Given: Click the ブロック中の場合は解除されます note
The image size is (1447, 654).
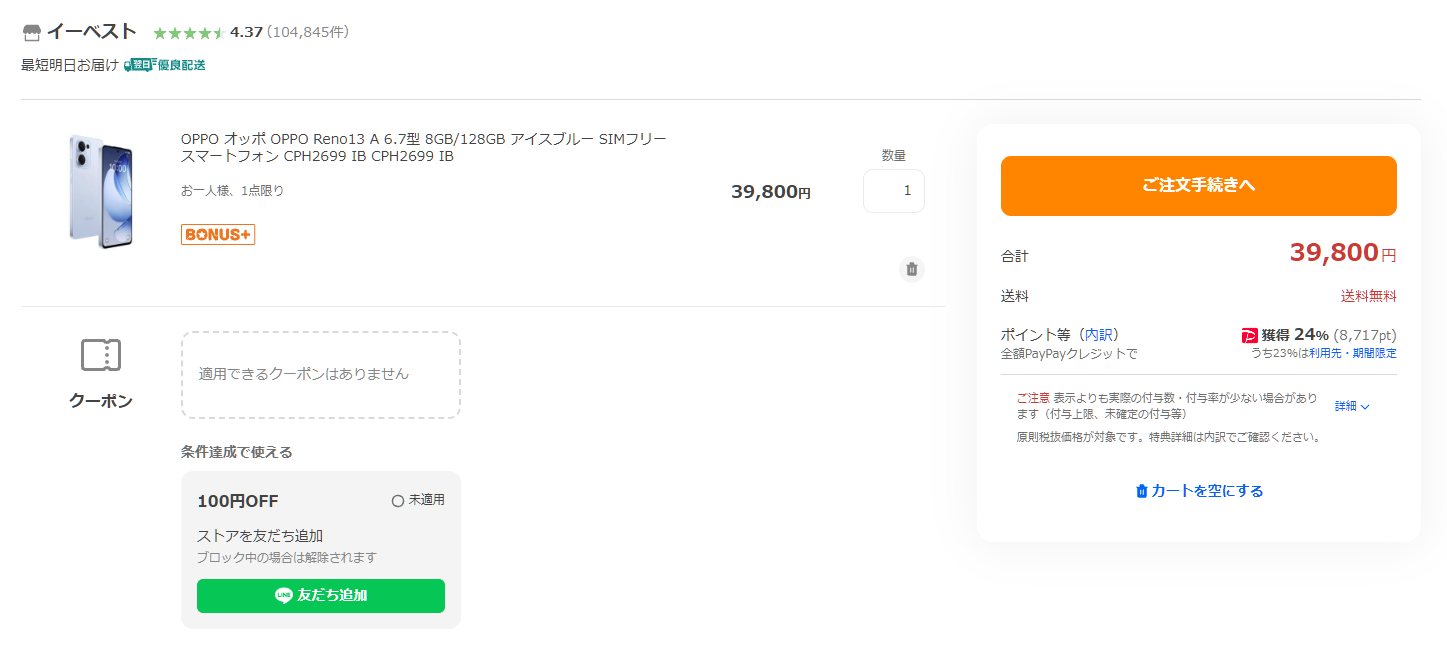Looking at the screenshot, I should coord(287,557).
